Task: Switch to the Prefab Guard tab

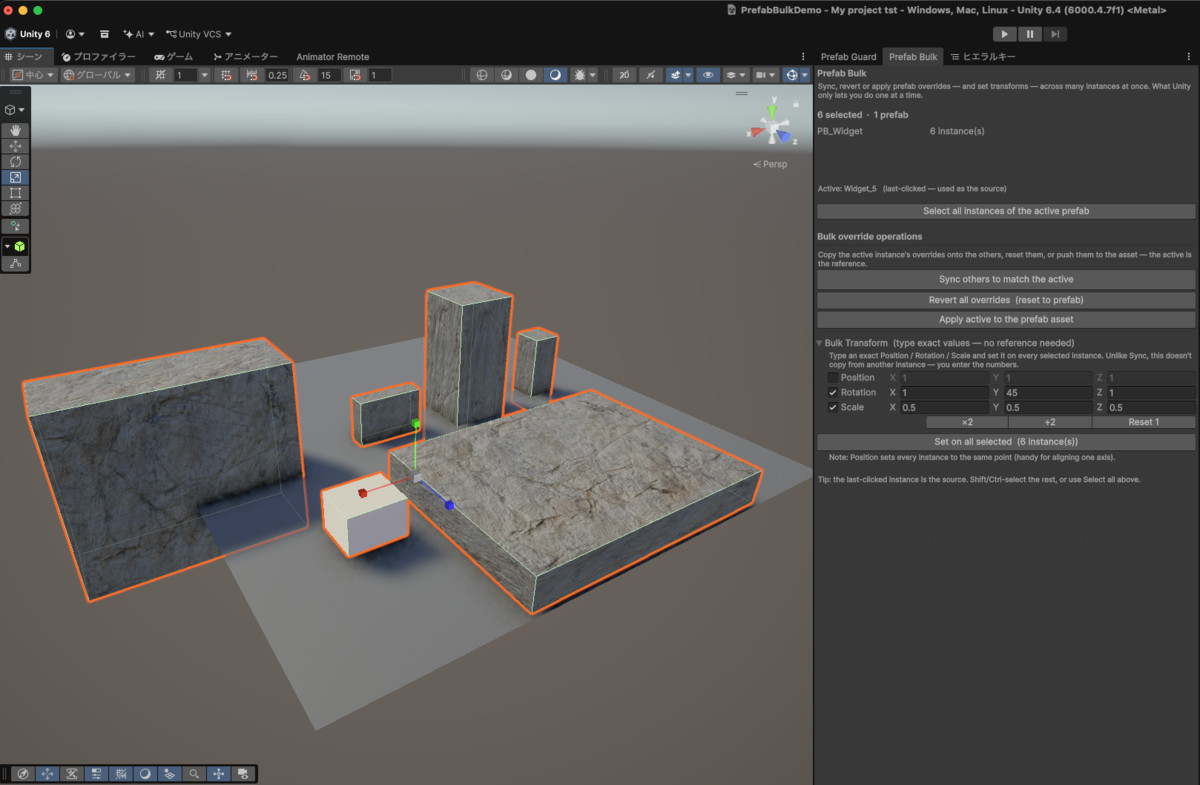Action: point(848,57)
